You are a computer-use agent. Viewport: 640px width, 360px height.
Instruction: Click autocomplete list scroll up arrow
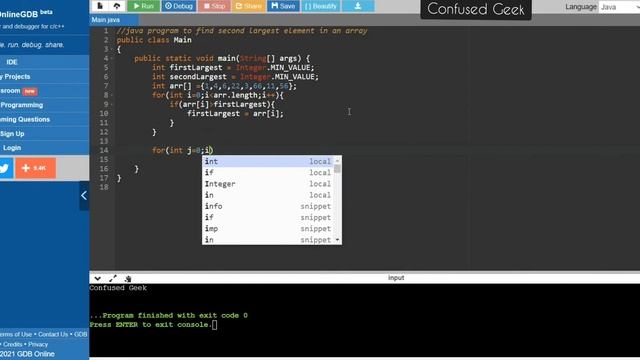337,161
